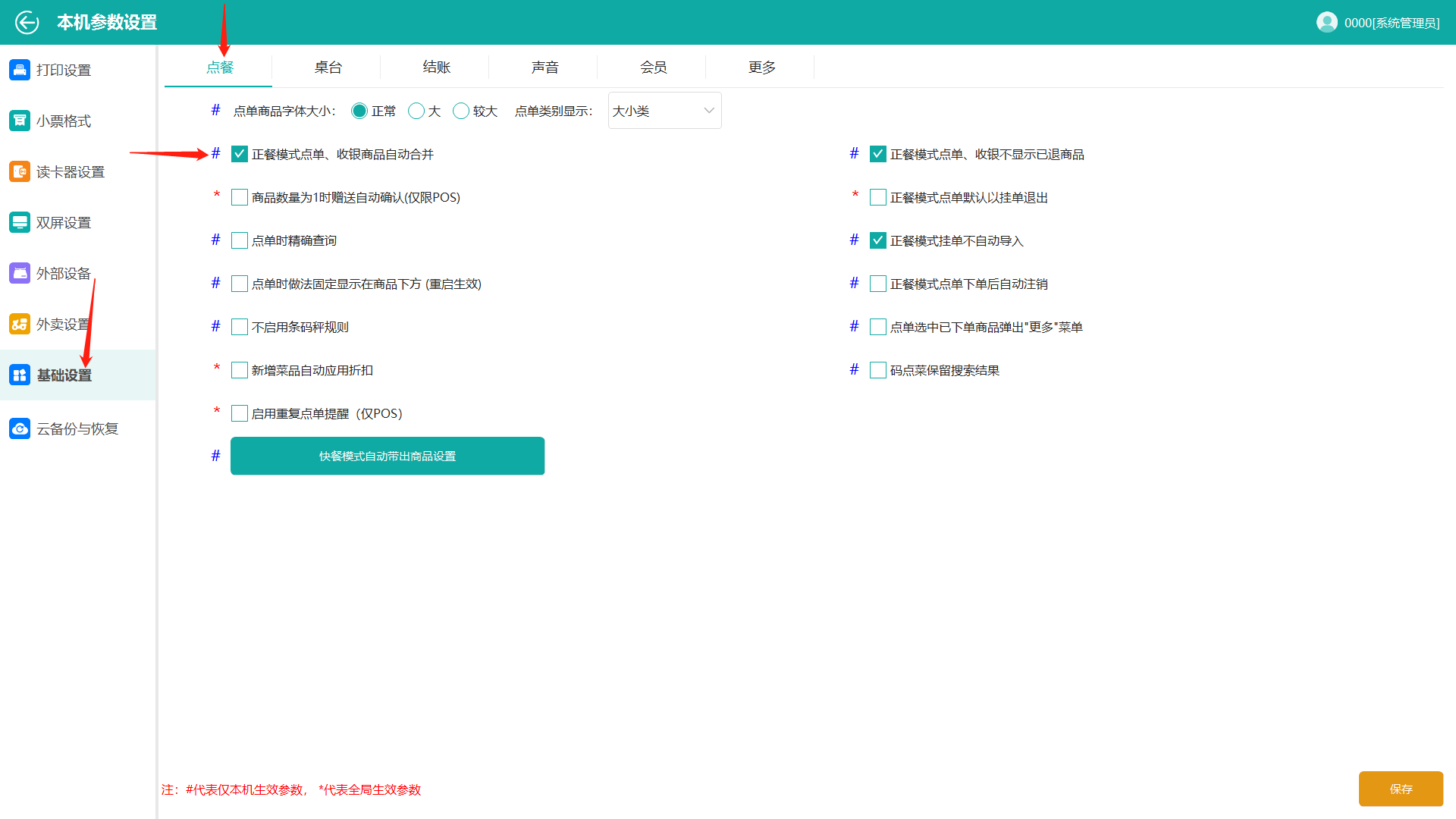Click the user avatar icon at top right
The height and width of the screenshot is (819, 1456).
(x=1327, y=23)
